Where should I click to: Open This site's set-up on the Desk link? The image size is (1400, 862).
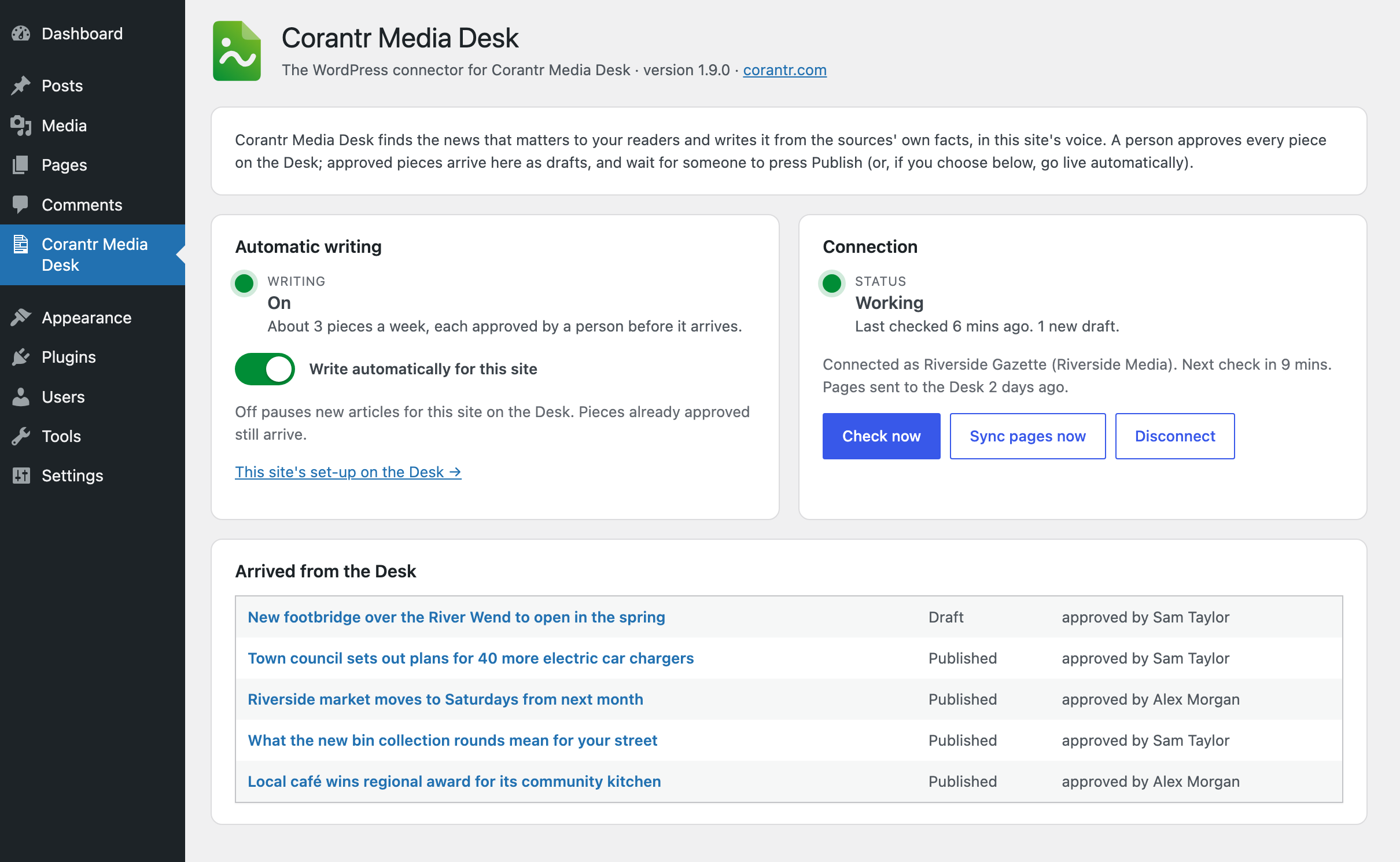348,472
